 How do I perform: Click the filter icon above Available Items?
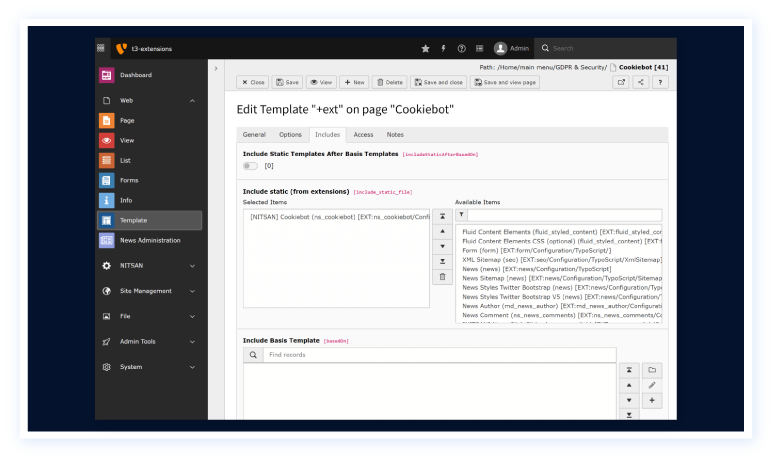[461, 215]
